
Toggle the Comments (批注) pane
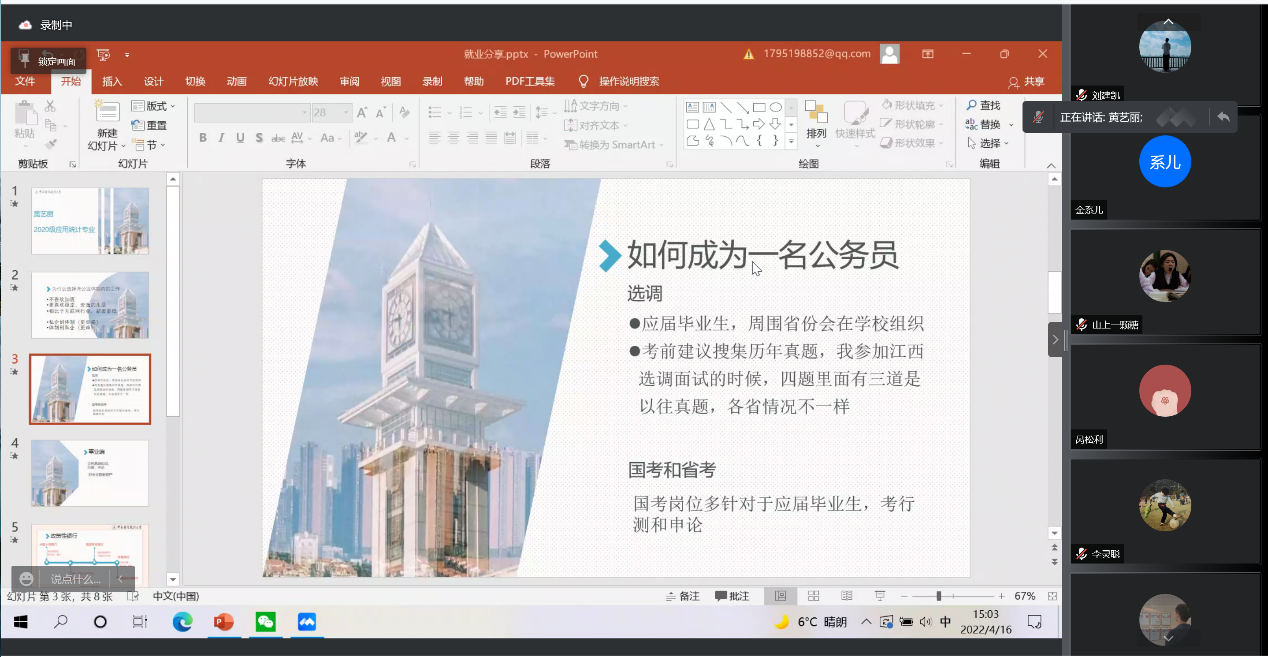[732, 596]
